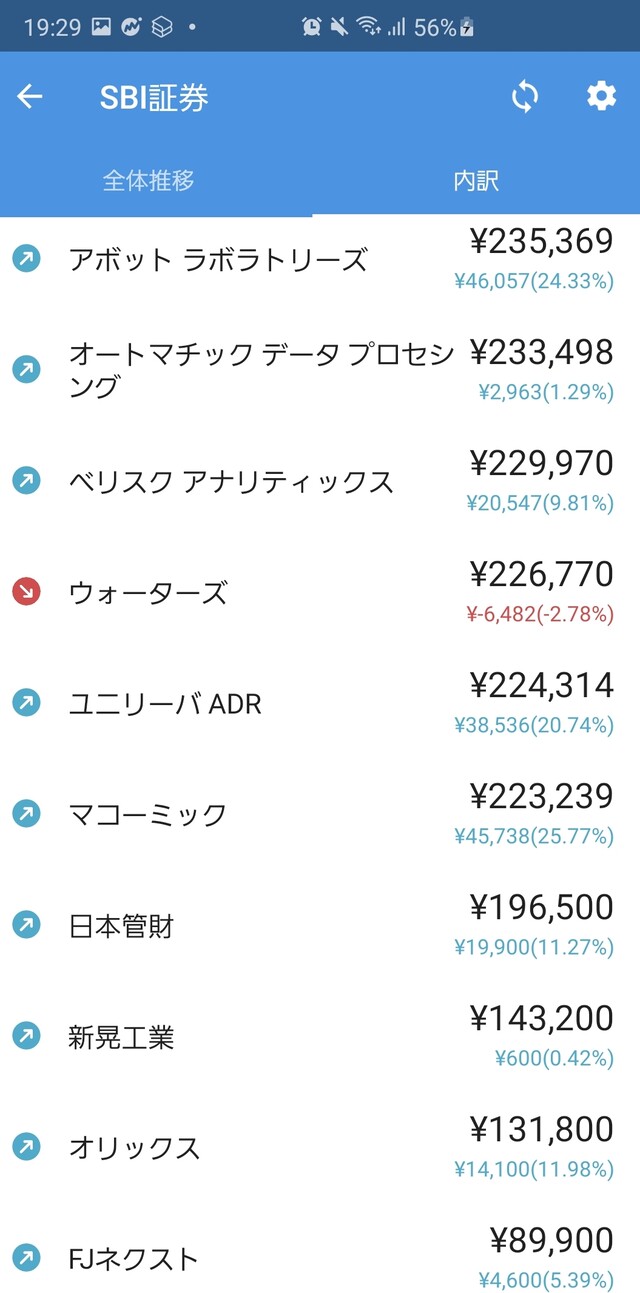The width and height of the screenshot is (640, 1293).
Task: Open settings via gear icon
Action: 601,97
